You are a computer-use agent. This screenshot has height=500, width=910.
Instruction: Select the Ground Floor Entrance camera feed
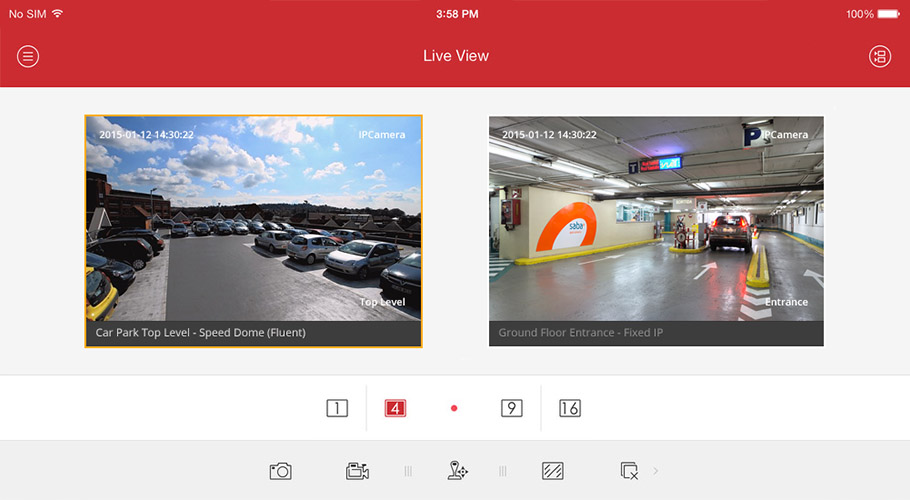coord(656,218)
